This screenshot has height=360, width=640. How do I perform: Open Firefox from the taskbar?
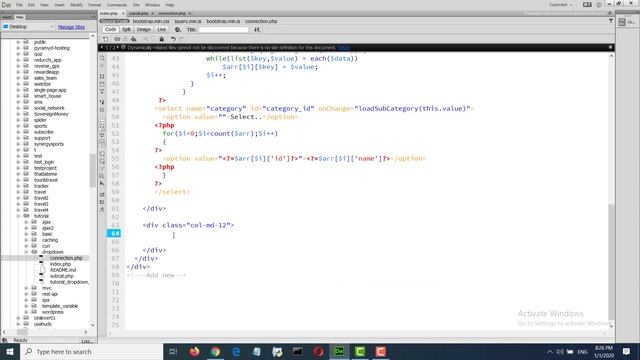[x=194, y=351]
